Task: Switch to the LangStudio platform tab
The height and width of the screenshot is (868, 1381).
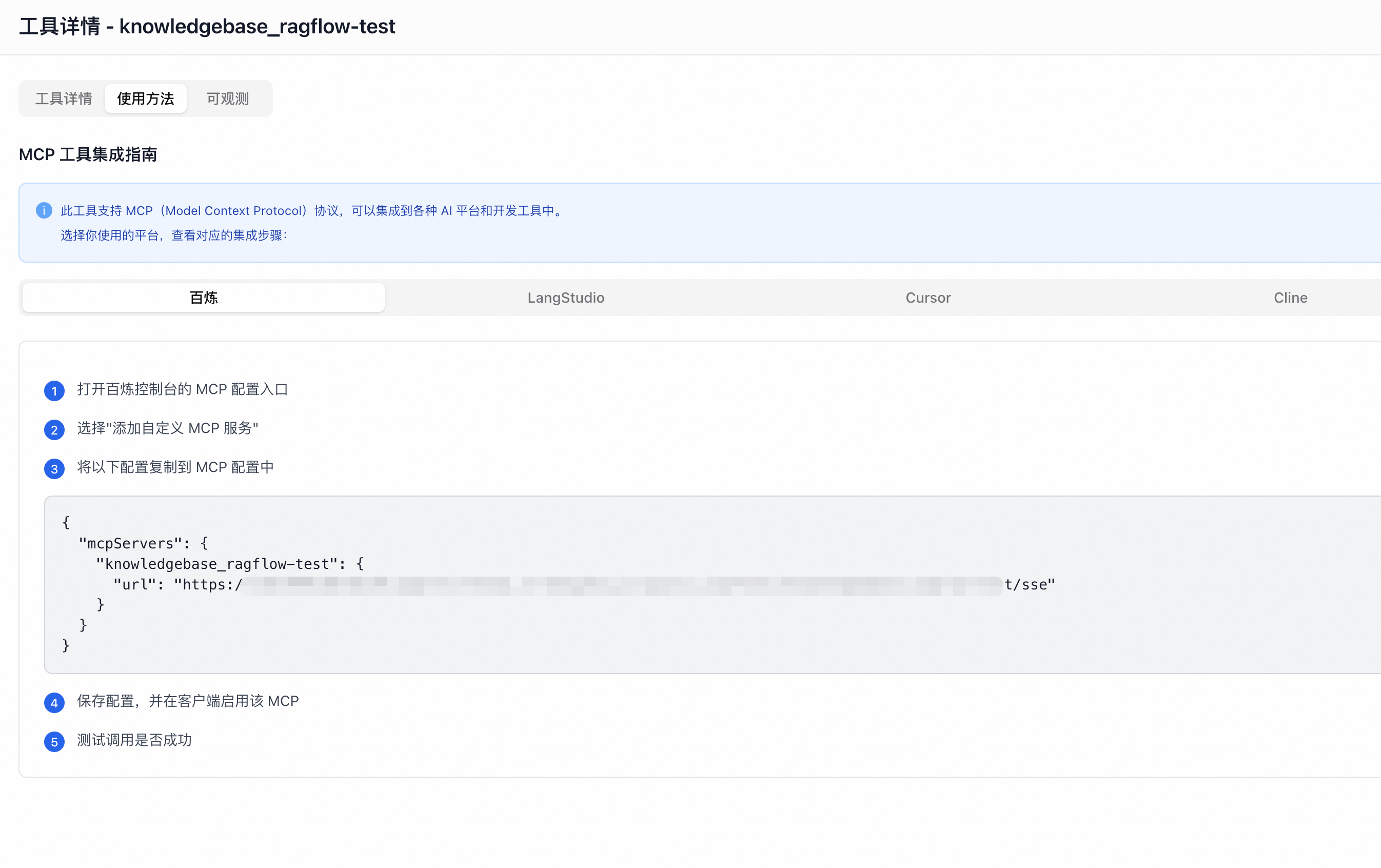Action: pos(565,297)
